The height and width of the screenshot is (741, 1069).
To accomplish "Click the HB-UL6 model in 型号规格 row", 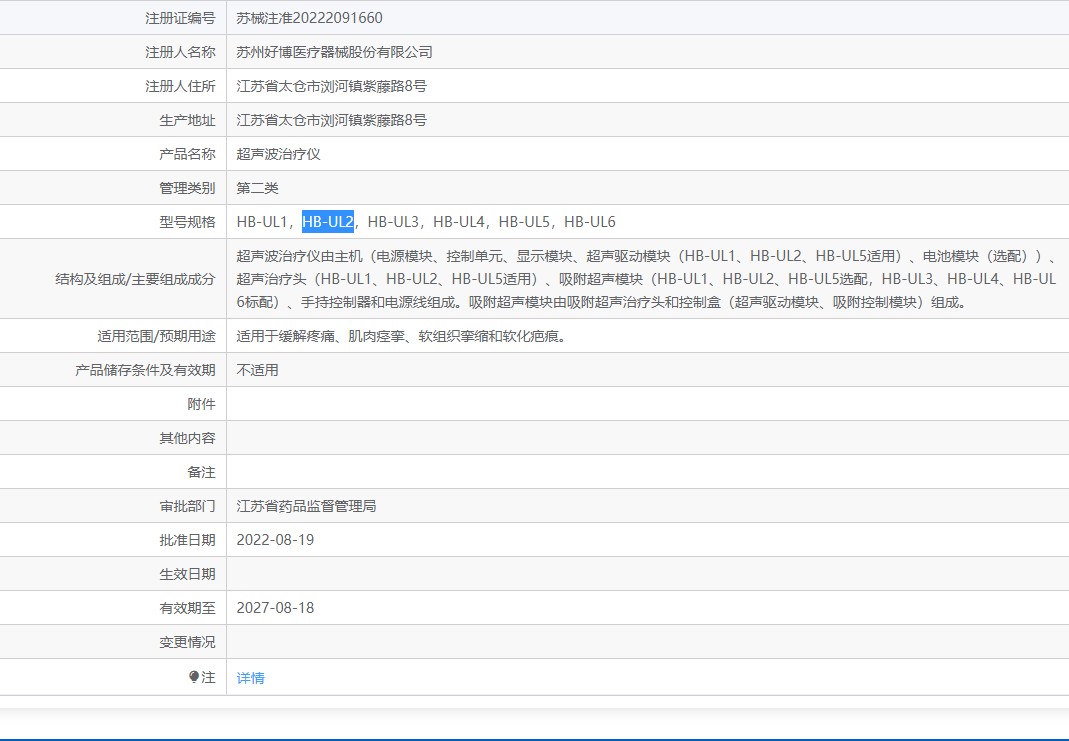I will pyautogui.click(x=589, y=222).
